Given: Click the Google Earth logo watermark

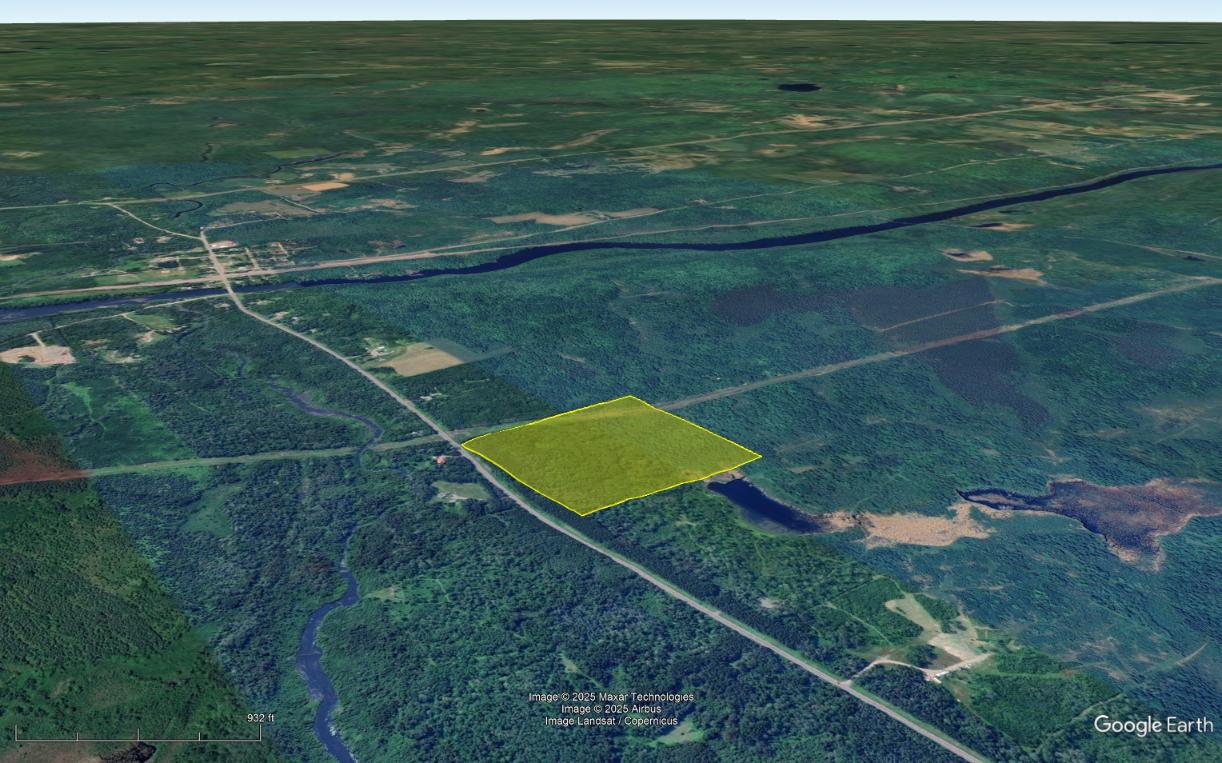Looking at the screenshot, I should pyautogui.click(x=1152, y=725).
